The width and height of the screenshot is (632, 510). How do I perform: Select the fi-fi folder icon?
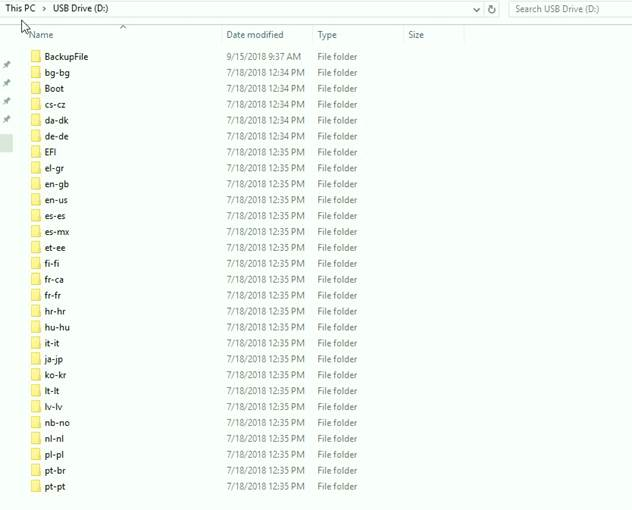coord(36,264)
